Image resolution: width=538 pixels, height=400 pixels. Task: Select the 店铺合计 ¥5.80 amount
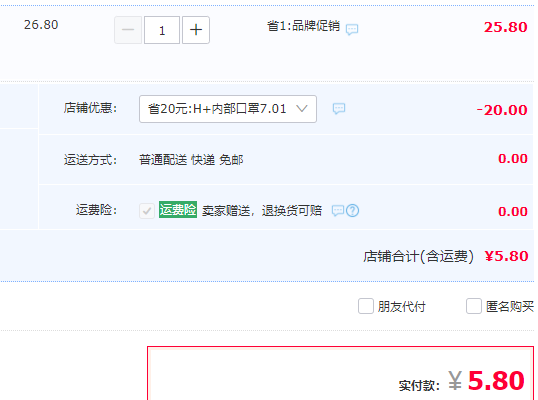point(506,256)
